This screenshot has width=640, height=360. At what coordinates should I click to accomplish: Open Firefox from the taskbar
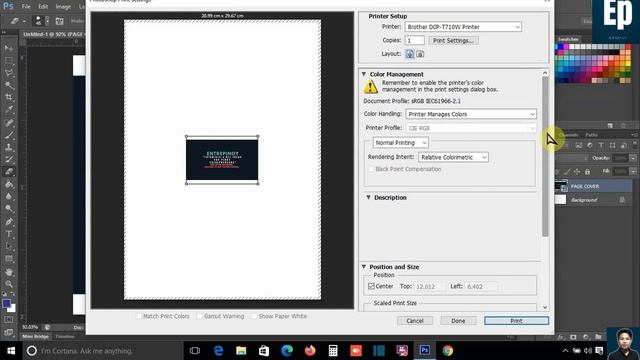pos(310,351)
